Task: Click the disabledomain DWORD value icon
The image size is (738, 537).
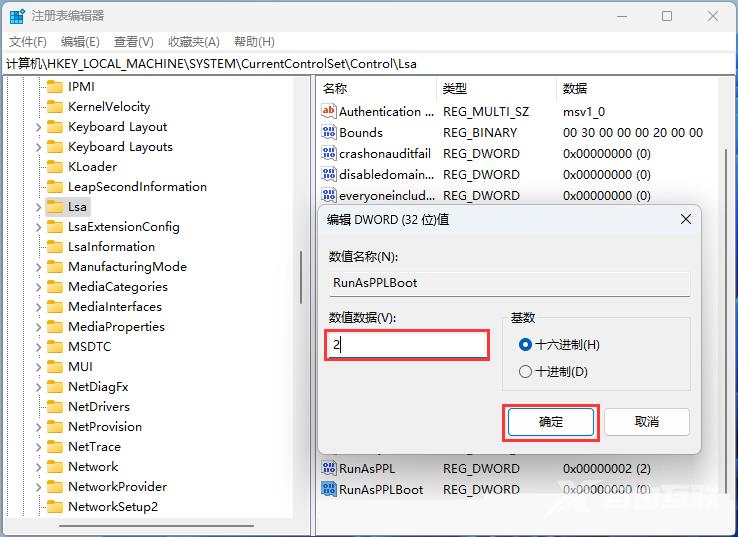Action: pos(329,174)
